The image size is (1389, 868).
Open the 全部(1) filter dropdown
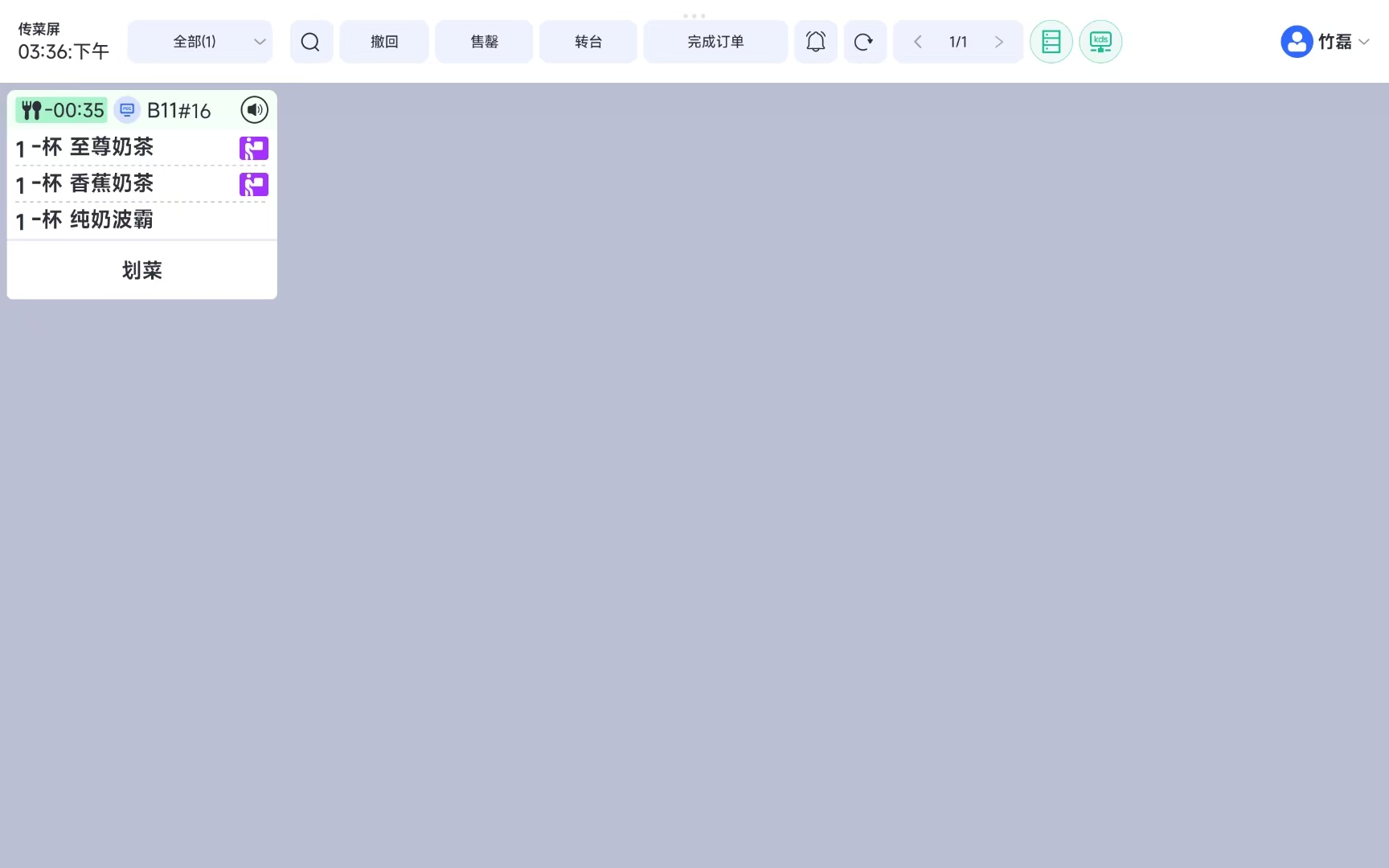(200, 42)
